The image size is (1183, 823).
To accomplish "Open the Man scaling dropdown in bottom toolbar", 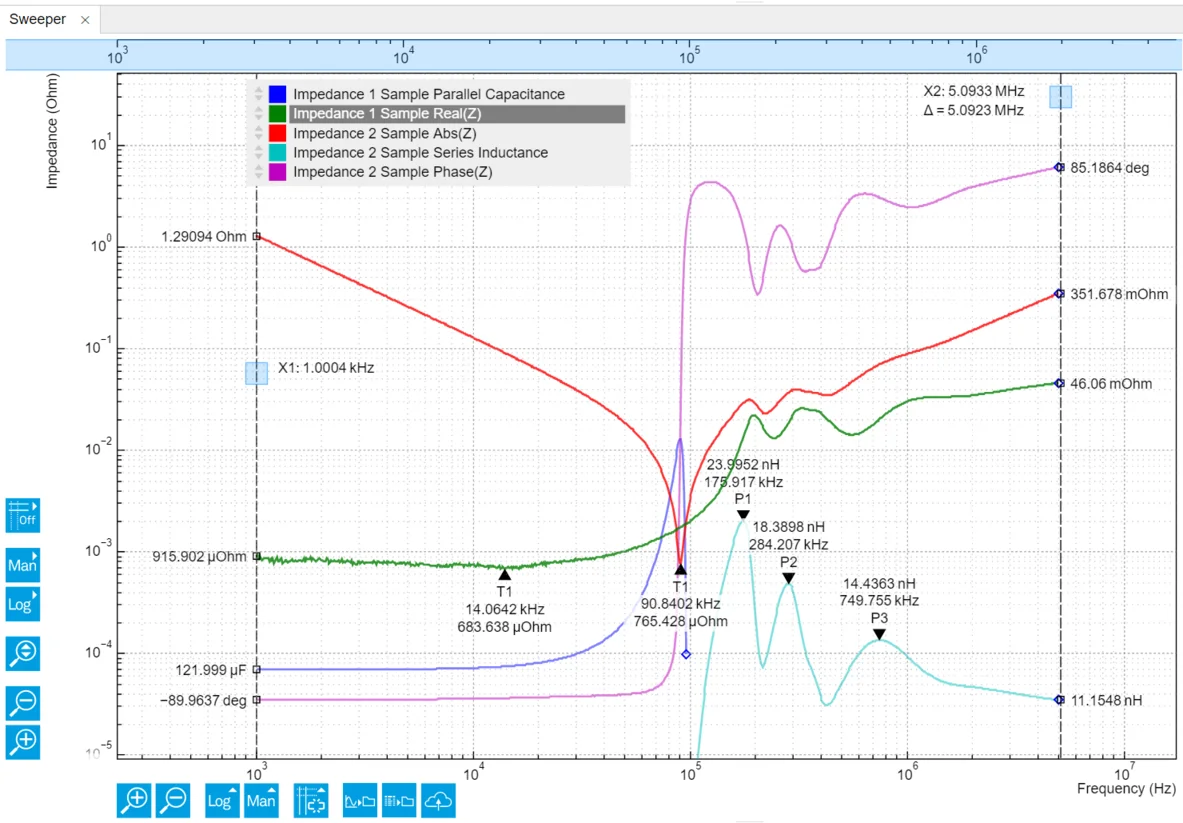I will pos(261,800).
